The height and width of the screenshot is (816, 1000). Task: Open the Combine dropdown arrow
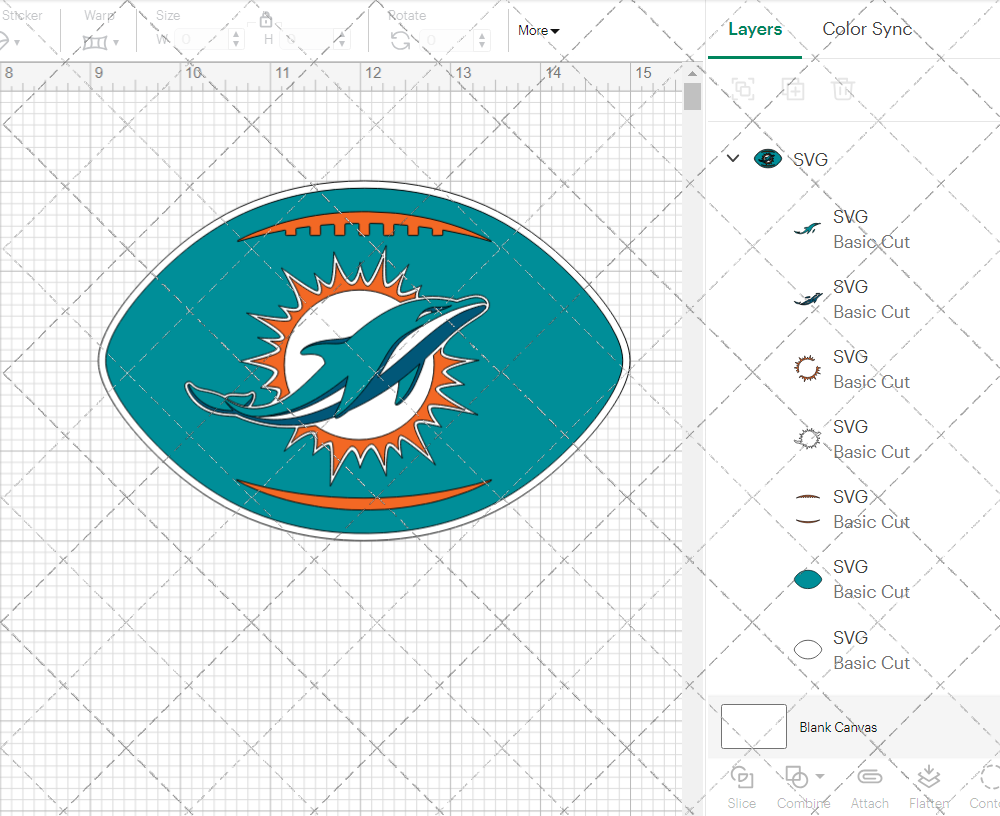(820, 776)
